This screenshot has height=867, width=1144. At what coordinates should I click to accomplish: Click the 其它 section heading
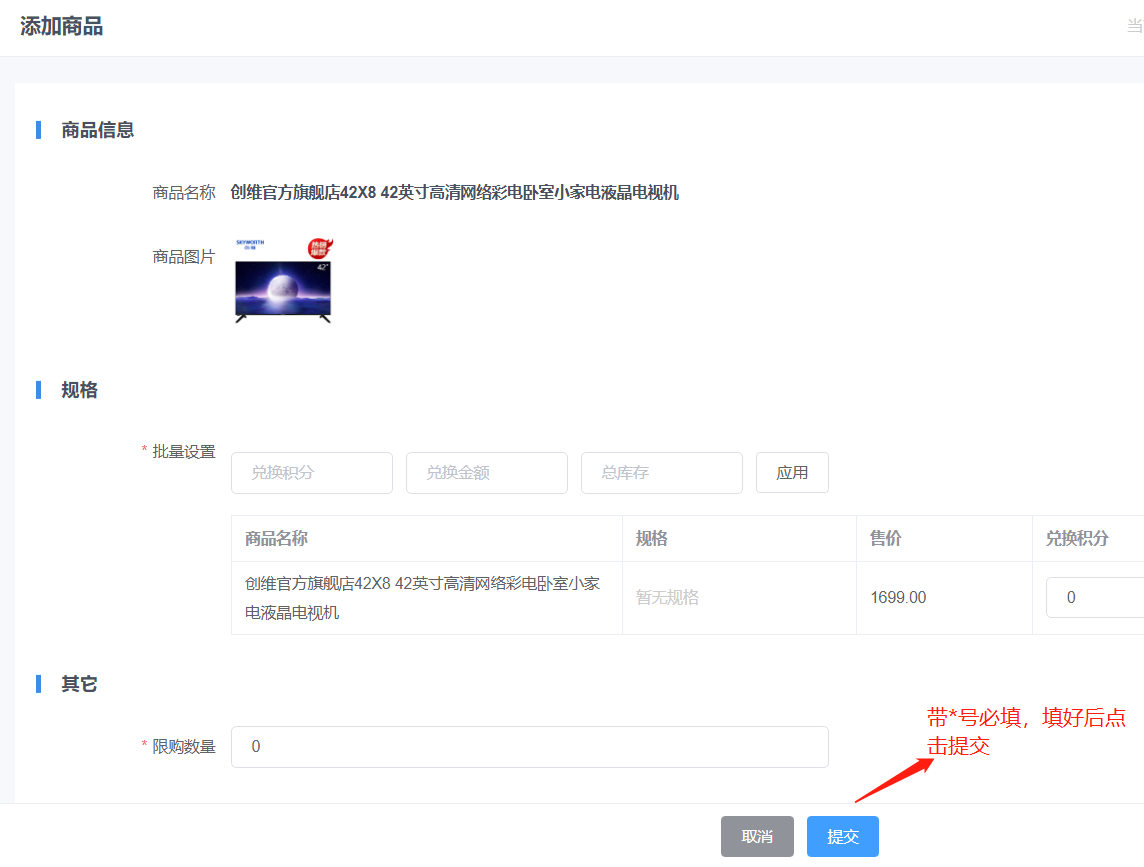pyautogui.click(x=80, y=684)
